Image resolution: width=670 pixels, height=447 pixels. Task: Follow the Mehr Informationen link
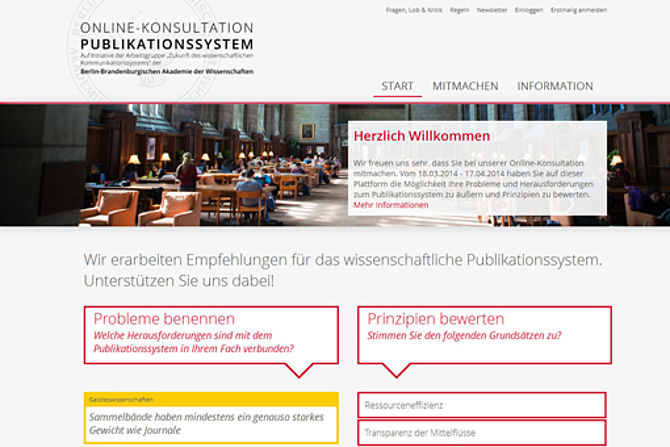coord(391,205)
